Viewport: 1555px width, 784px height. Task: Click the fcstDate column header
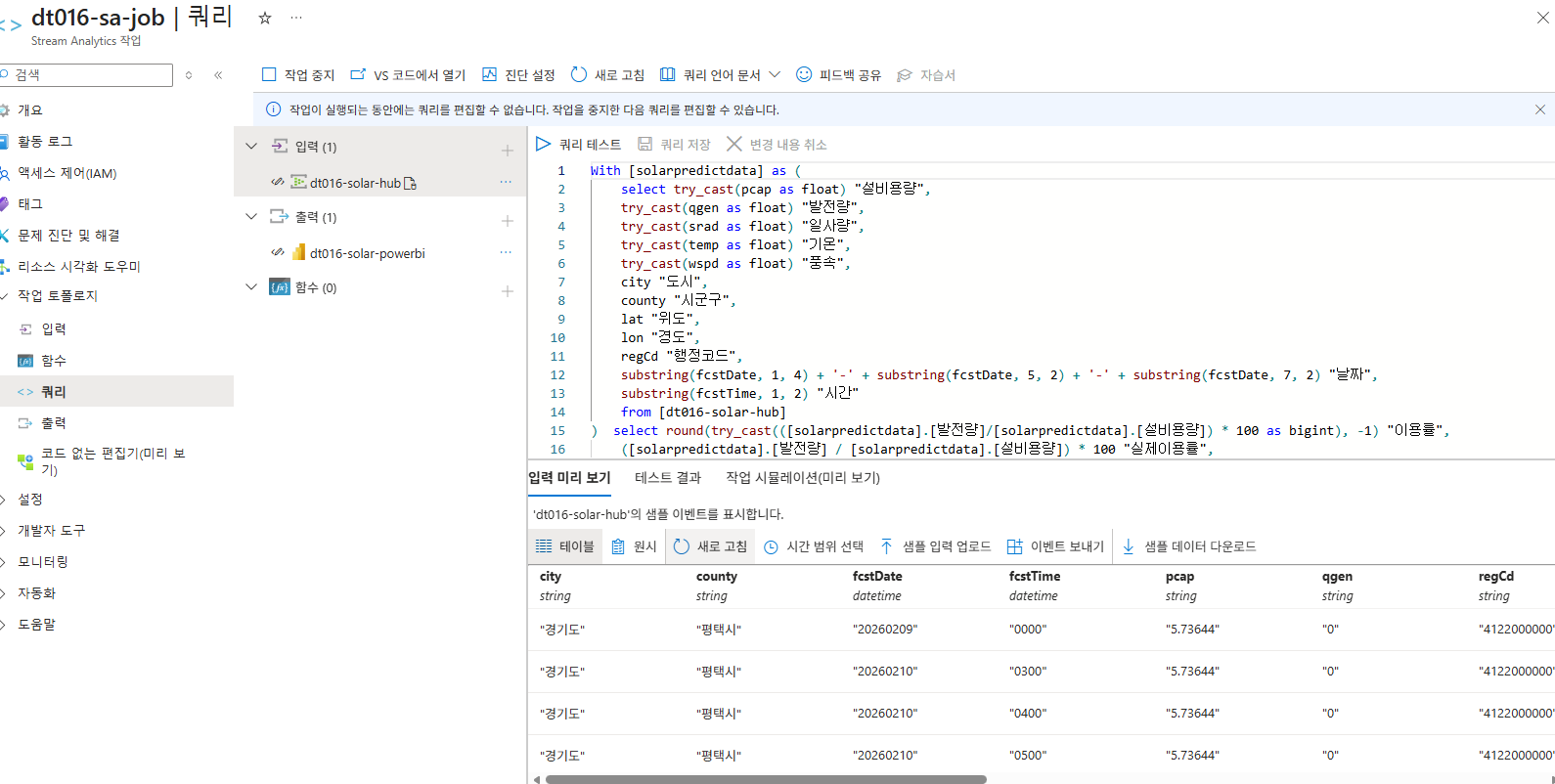(x=877, y=577)
